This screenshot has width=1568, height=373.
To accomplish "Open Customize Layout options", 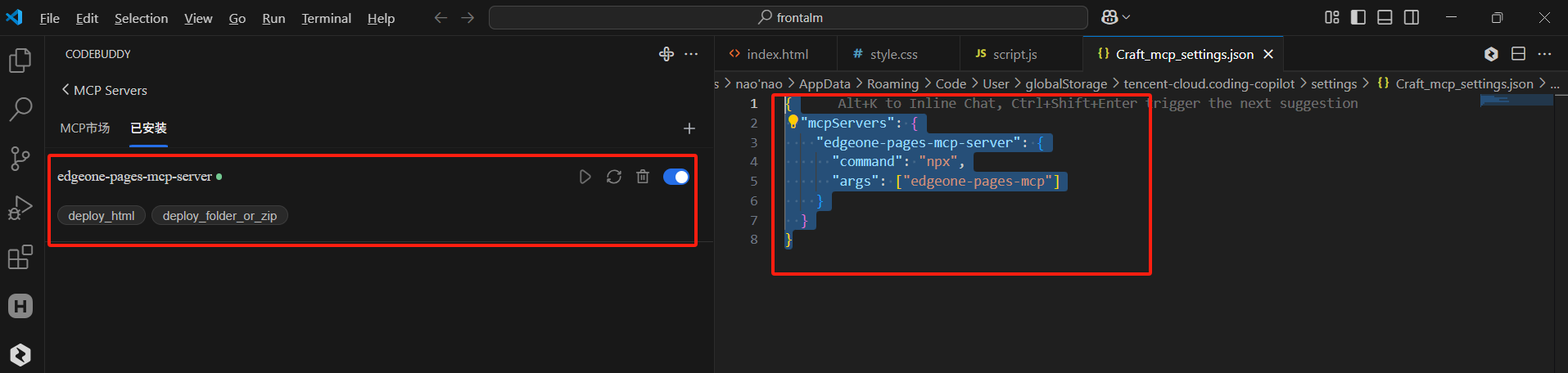I will click(1332, 17).
